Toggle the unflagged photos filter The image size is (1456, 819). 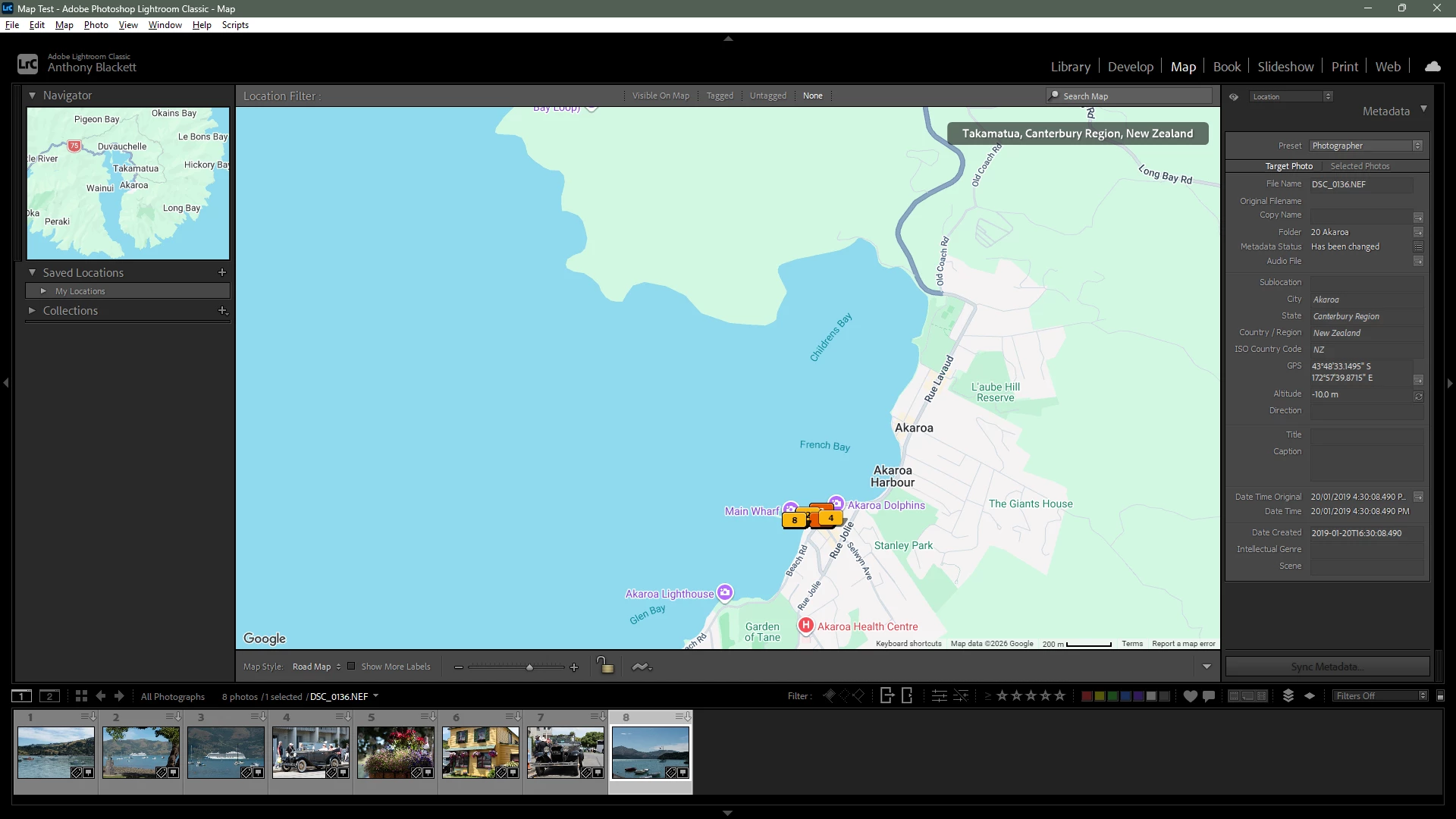(x=844, y=695)
